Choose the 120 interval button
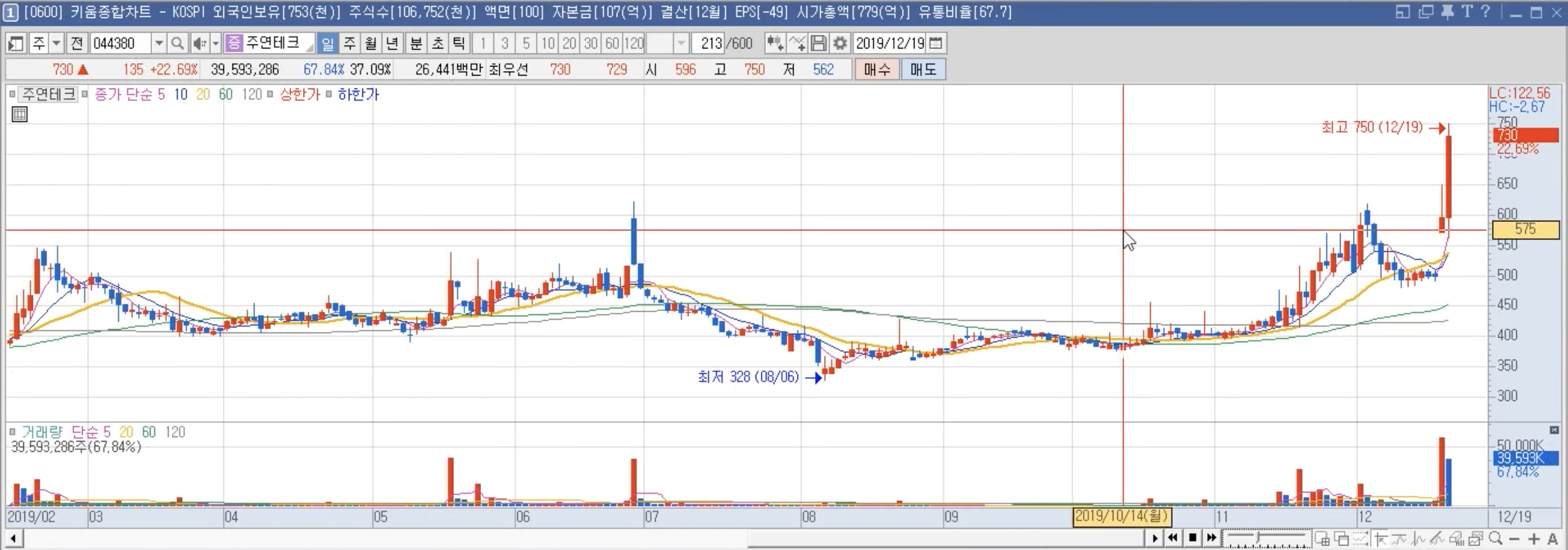The width and height of the screenshot is (1568, 550). pyautogui.click(x=634, y=43)
